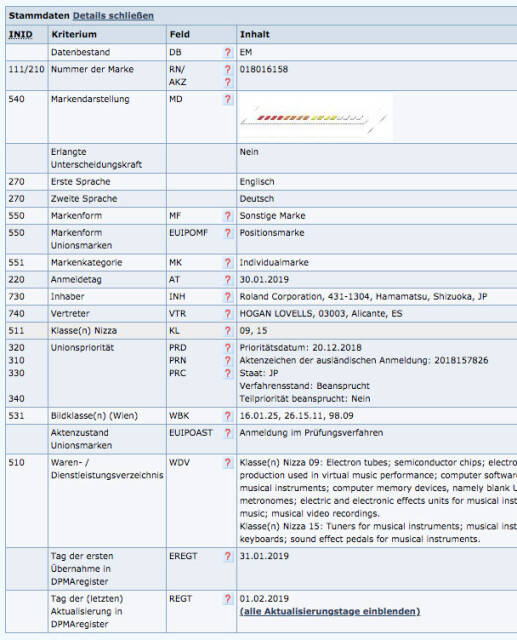Click the Datenbestand criterion label
Image resolution: width=517 pixels, height=640 pixels.
tap(80, 53)
